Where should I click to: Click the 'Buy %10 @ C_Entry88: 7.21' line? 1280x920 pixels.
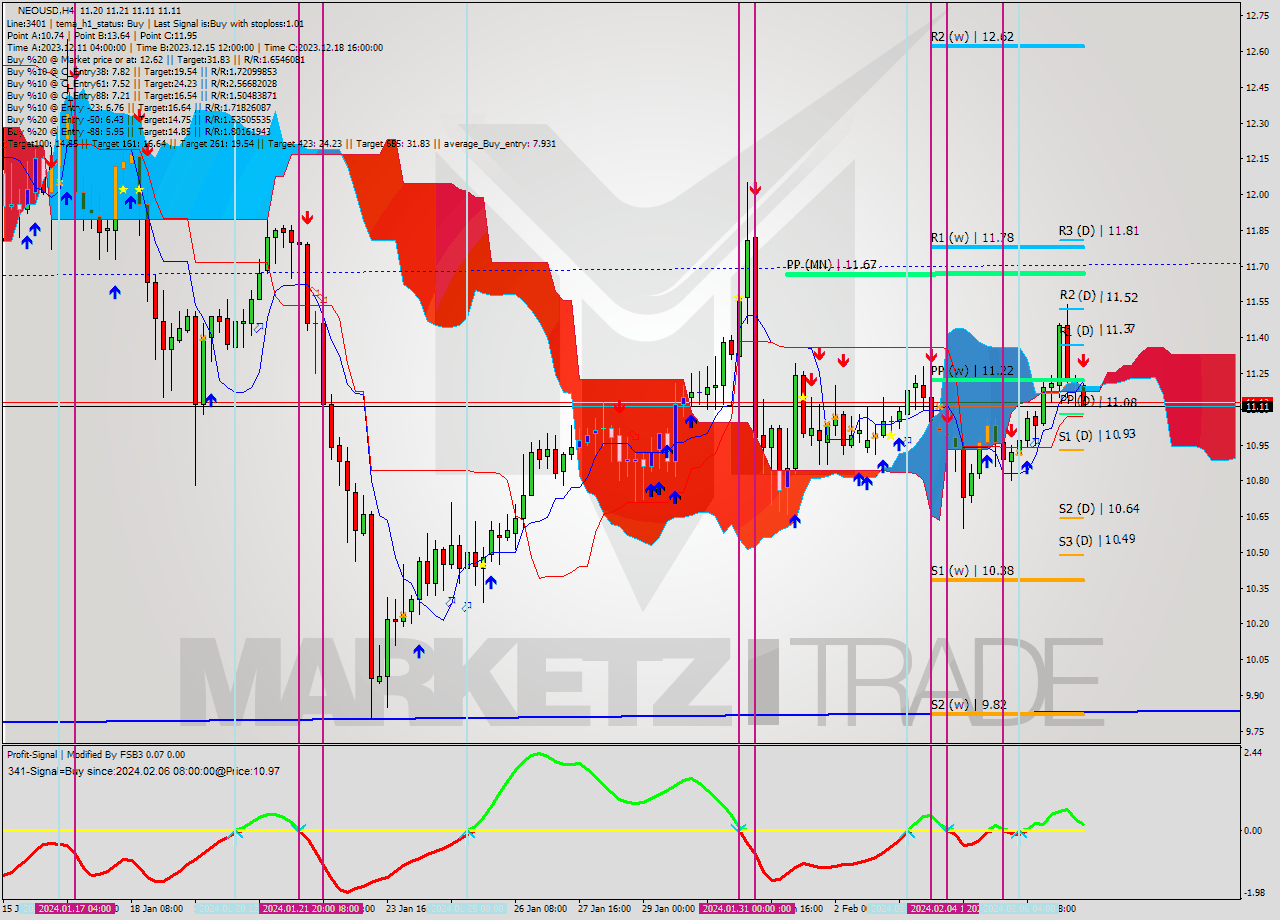(x=142, y=95)
